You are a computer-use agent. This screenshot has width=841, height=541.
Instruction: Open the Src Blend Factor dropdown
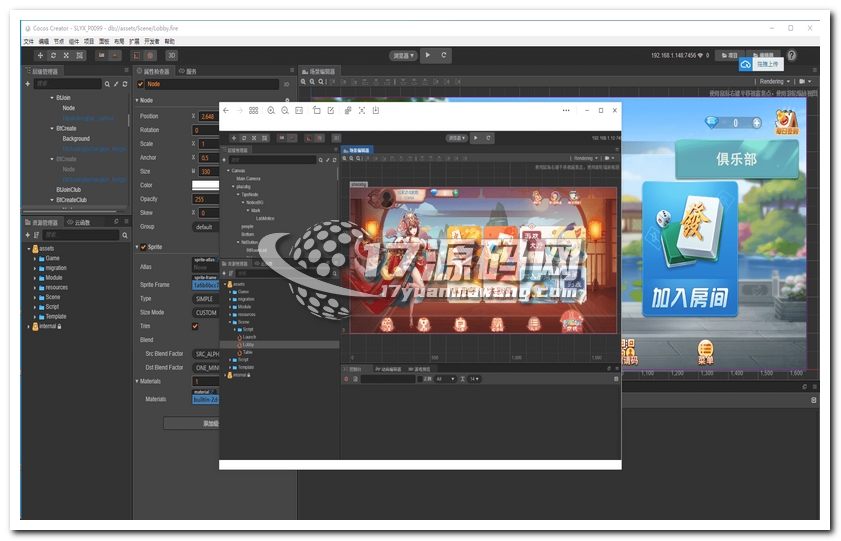point(205,354)
